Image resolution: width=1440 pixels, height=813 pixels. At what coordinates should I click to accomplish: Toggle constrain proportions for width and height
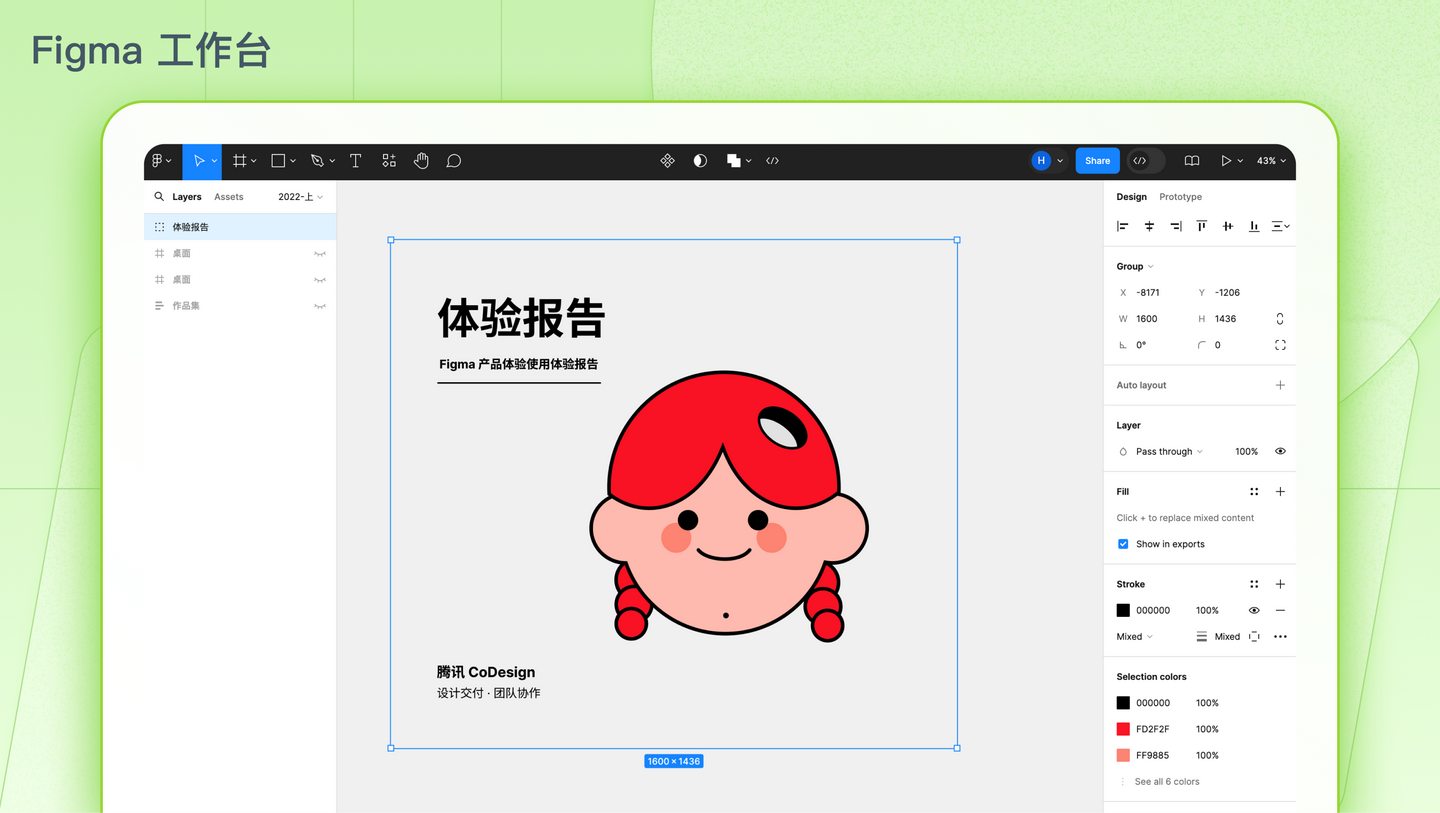pyautogui.click(x=1279, y=318)
